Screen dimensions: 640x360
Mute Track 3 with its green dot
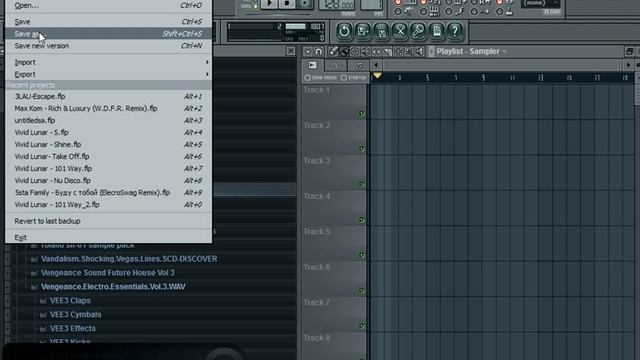361,184
